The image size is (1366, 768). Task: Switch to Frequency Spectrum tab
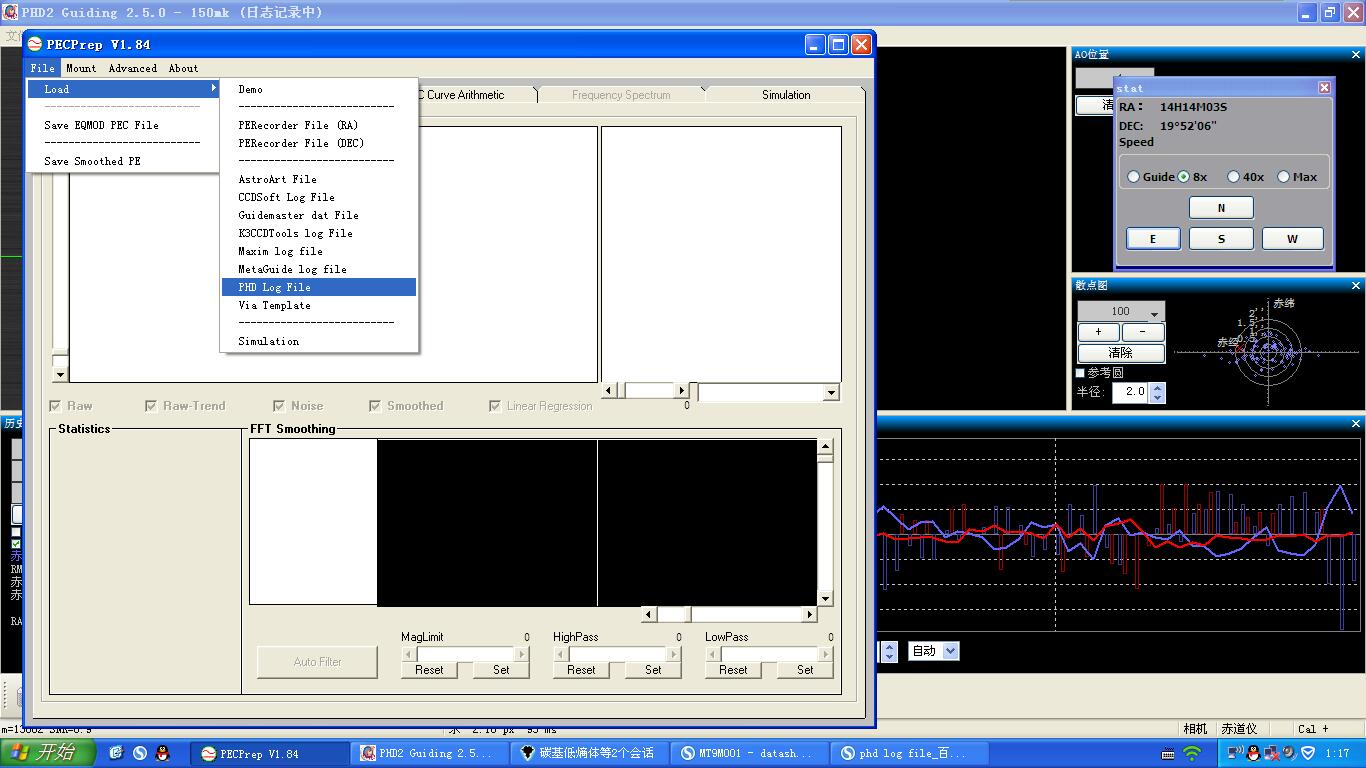(621, 94)
